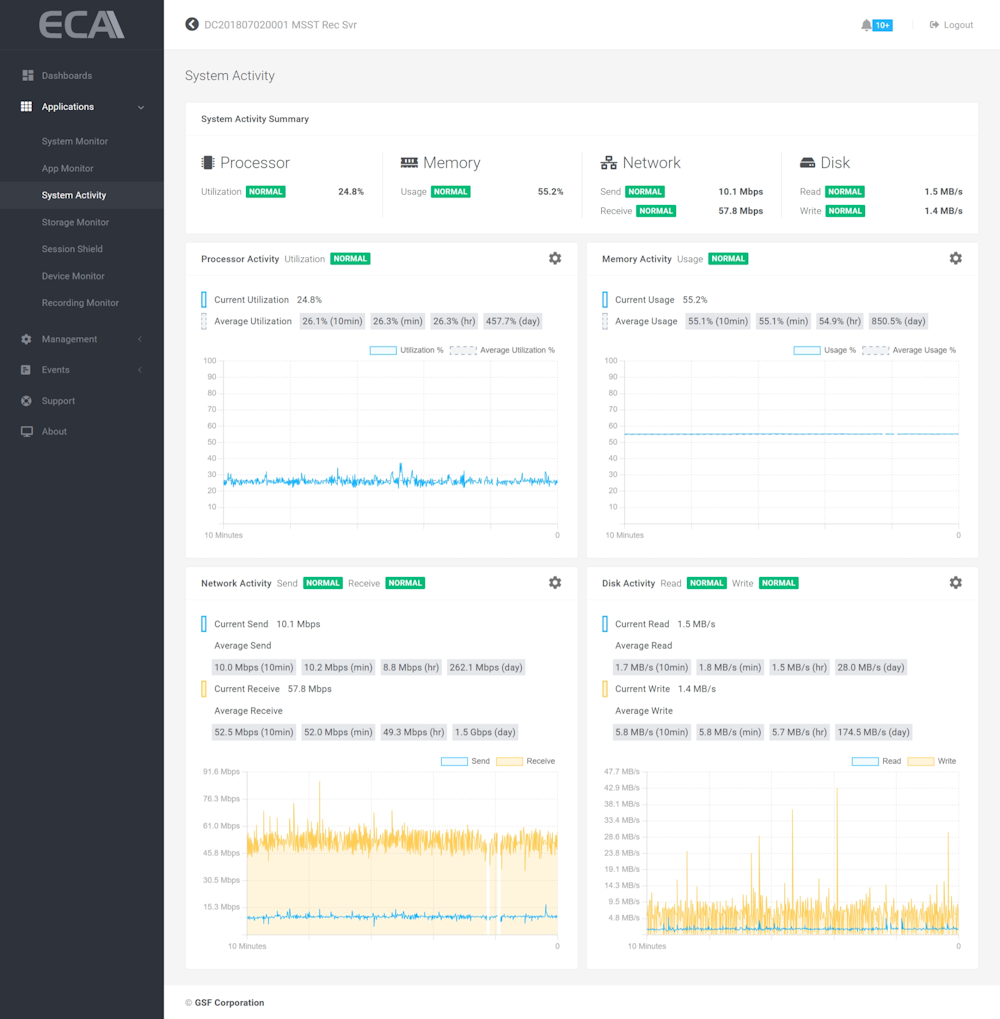Log out using the Logout link
Image resolution: width=1000 pixels, height=1019 pixels.
point(951,25)
